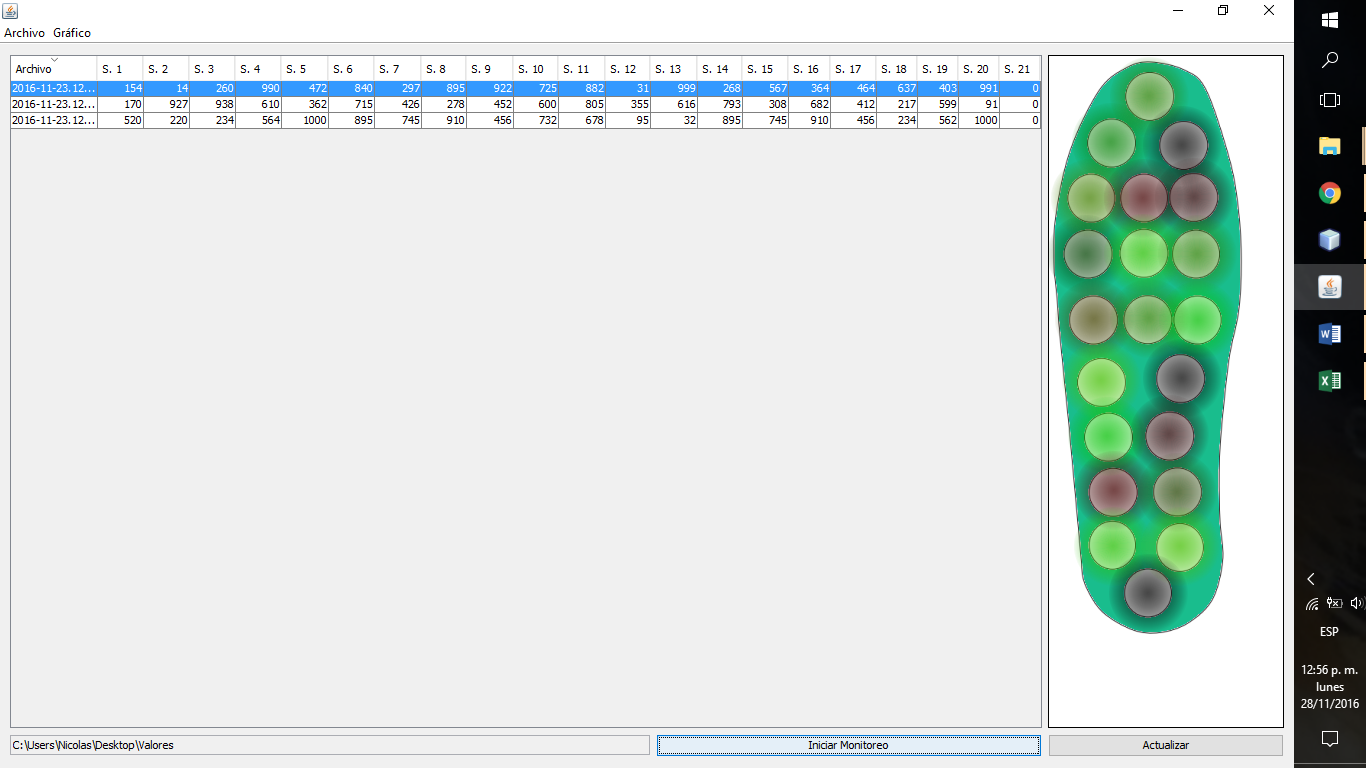Click the cell with value 715

click(351, 104)
